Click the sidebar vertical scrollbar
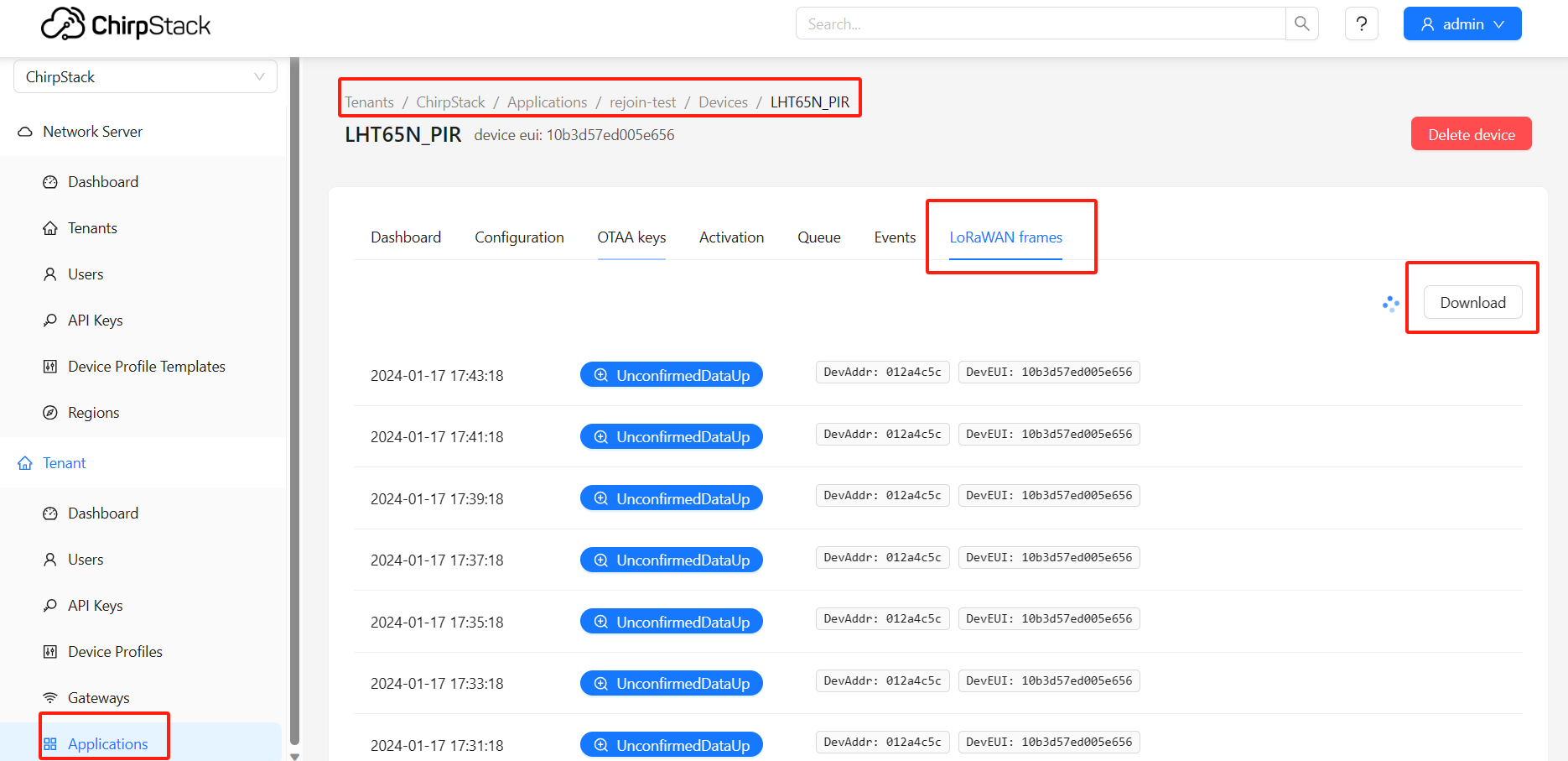 pyautogui.click(x=294, y=401)
